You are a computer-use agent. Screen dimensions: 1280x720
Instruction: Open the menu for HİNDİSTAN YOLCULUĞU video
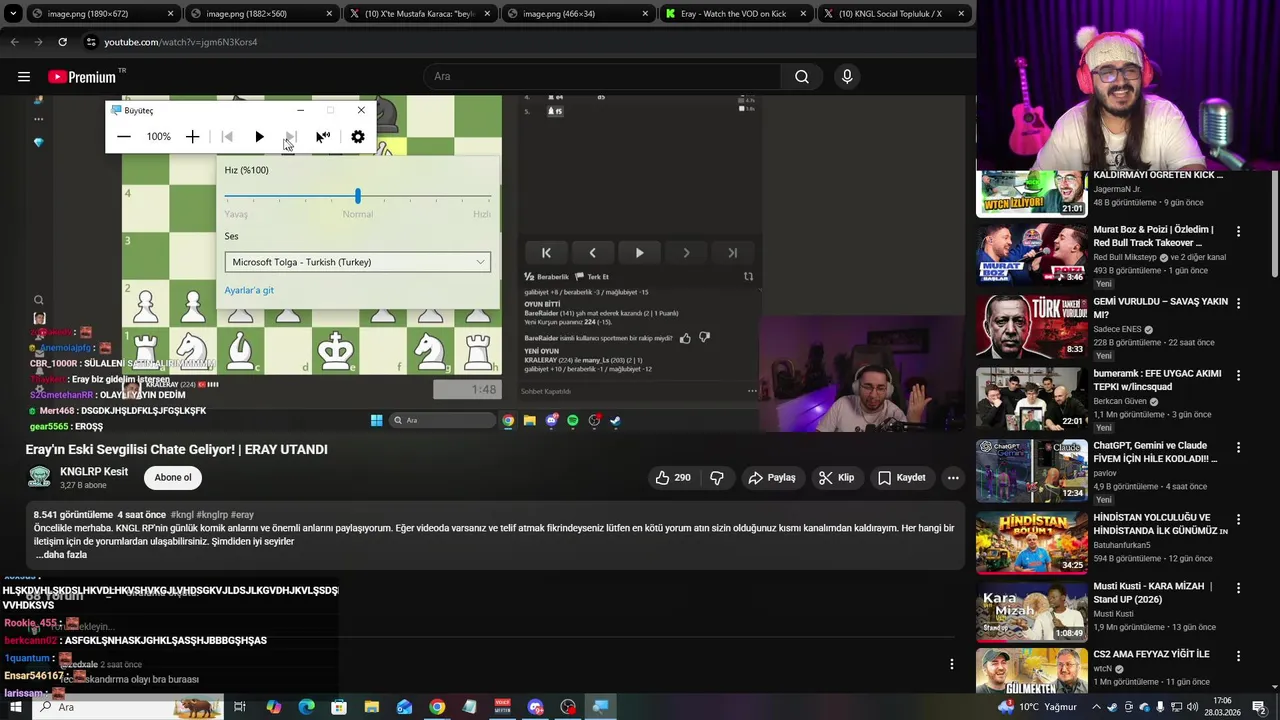click(x=1238, y=519)
